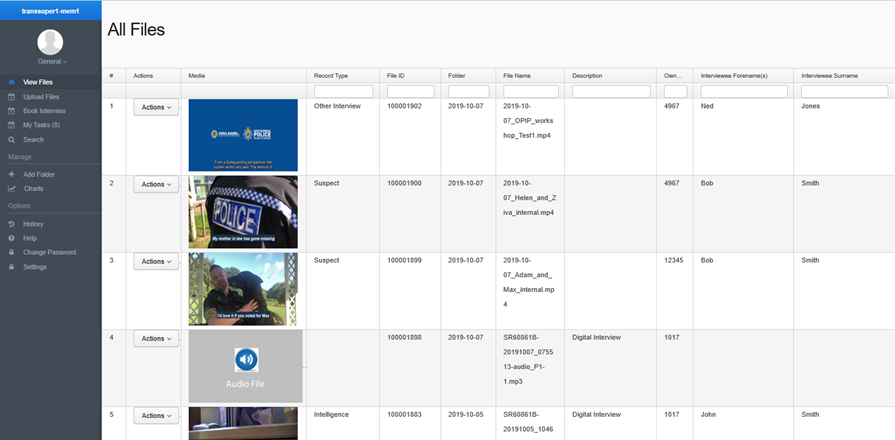Click surname Jones in row 1
Viewport: 895px width, 440px height.
(811, 106)
